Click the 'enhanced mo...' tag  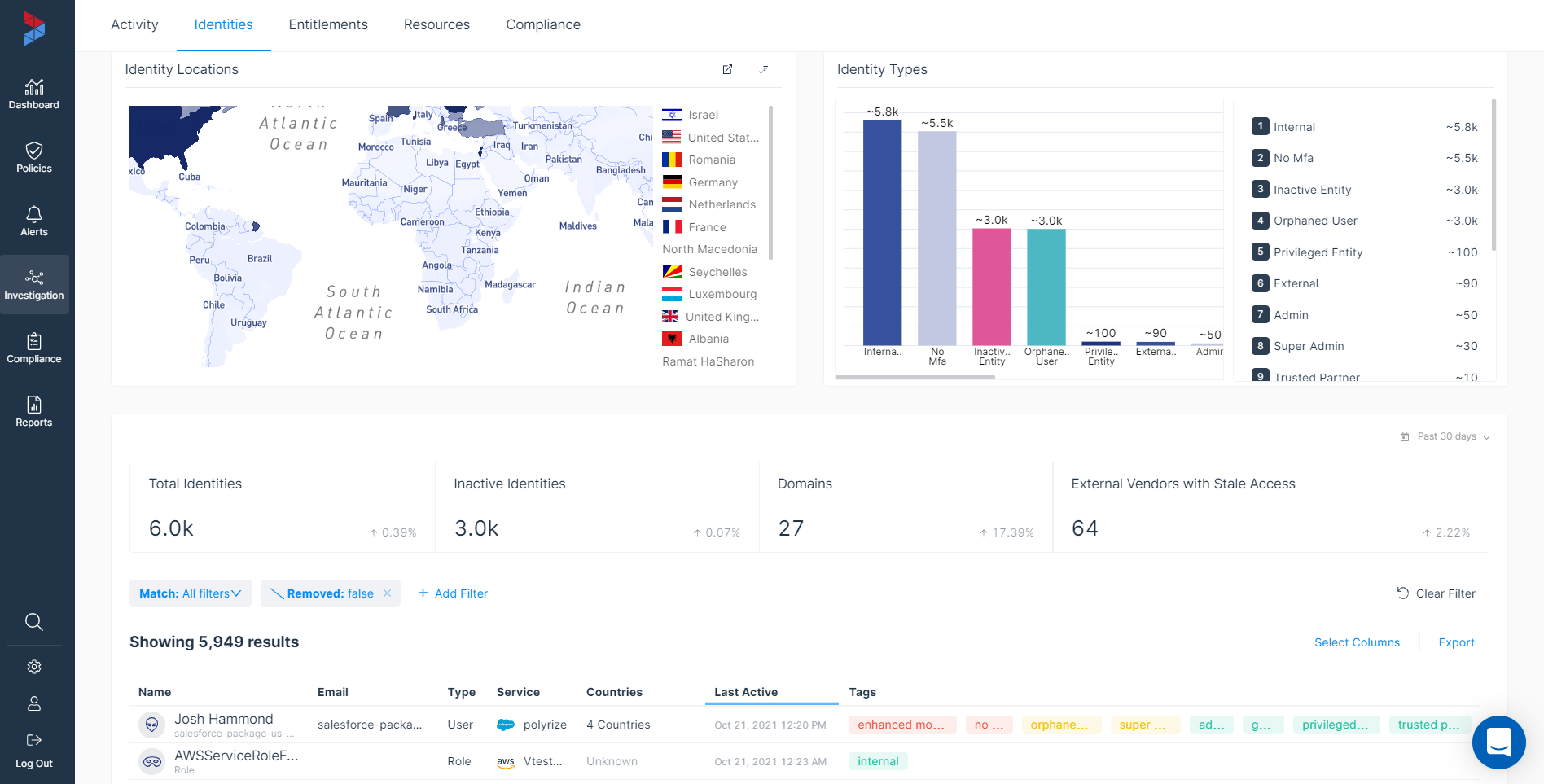pos(901,725)
